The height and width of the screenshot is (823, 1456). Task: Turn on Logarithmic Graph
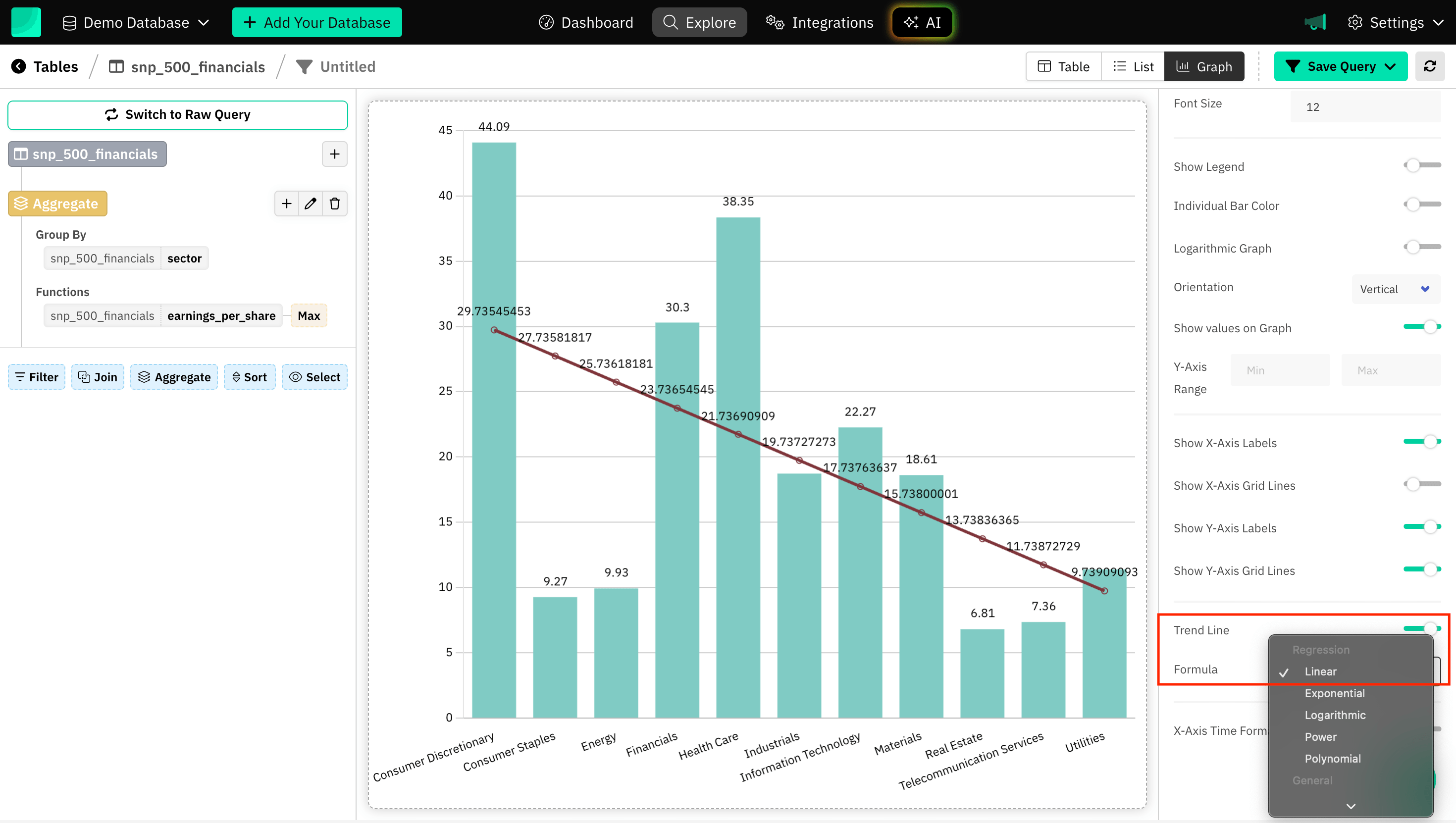(1420, 247)
